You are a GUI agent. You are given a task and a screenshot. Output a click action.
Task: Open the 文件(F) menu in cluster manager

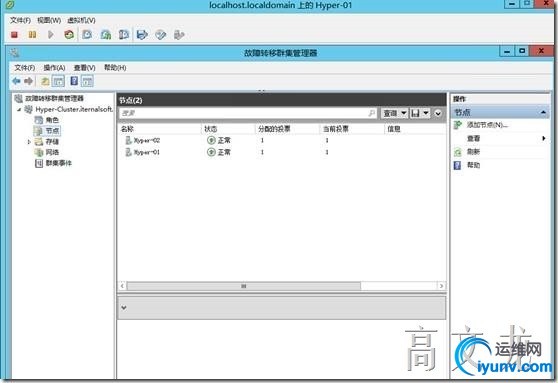tap(25, 68)
